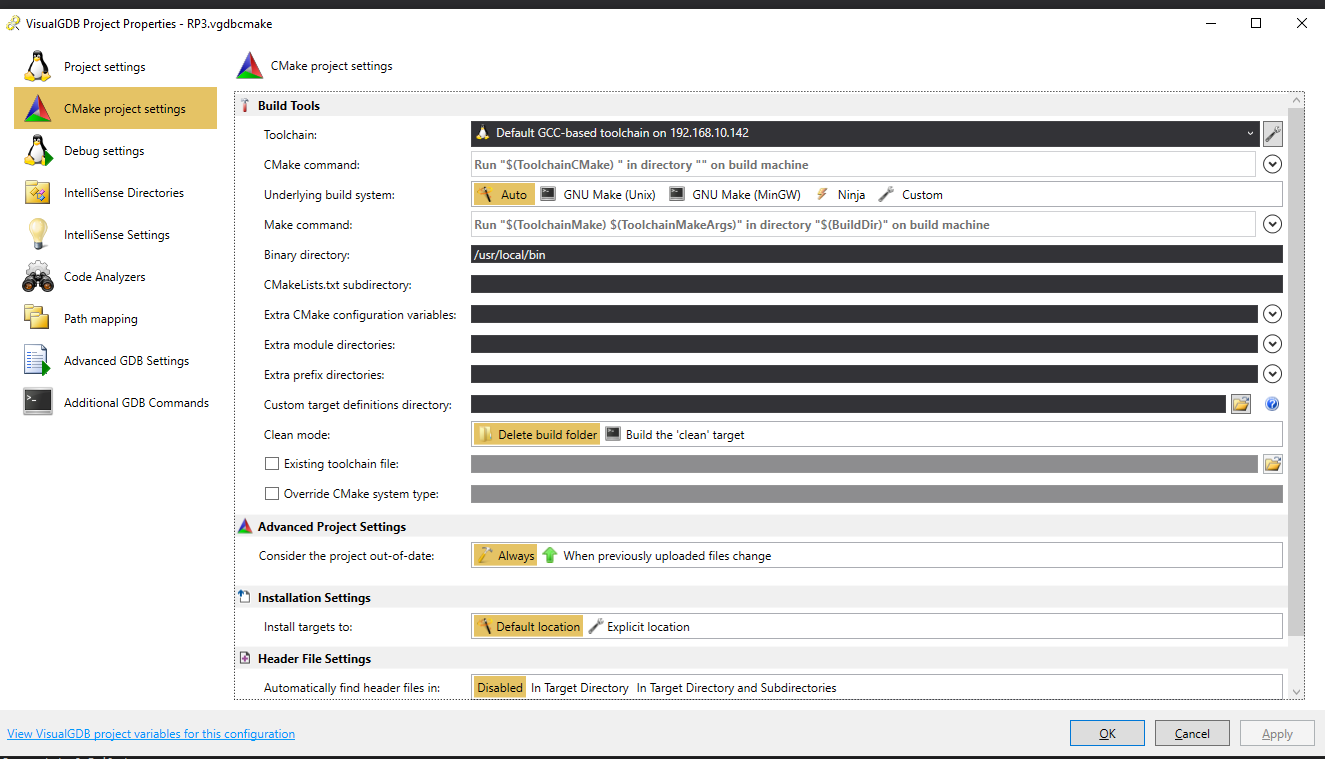This screenshot has height=759, width=1325.
Task: Choose GNU Make (Unix) build system
Action: [598, 195]
